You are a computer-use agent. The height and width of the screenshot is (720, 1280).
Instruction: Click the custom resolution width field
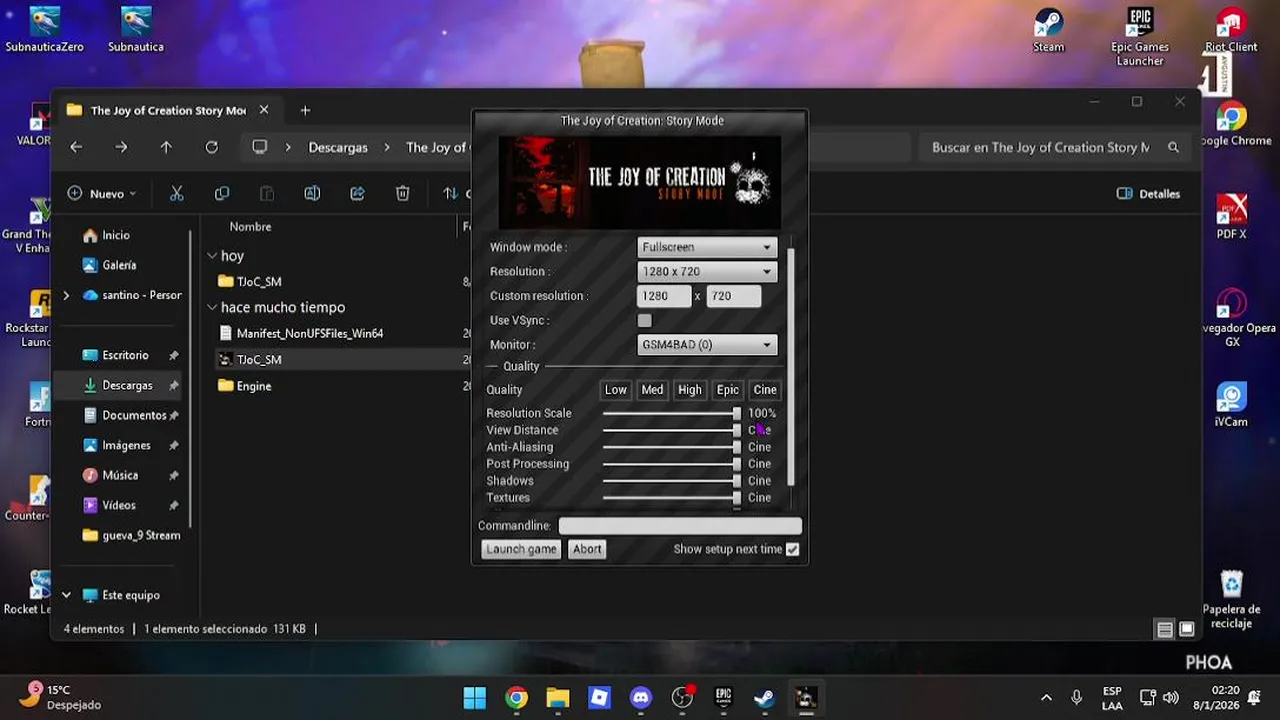tap(664, 296)
